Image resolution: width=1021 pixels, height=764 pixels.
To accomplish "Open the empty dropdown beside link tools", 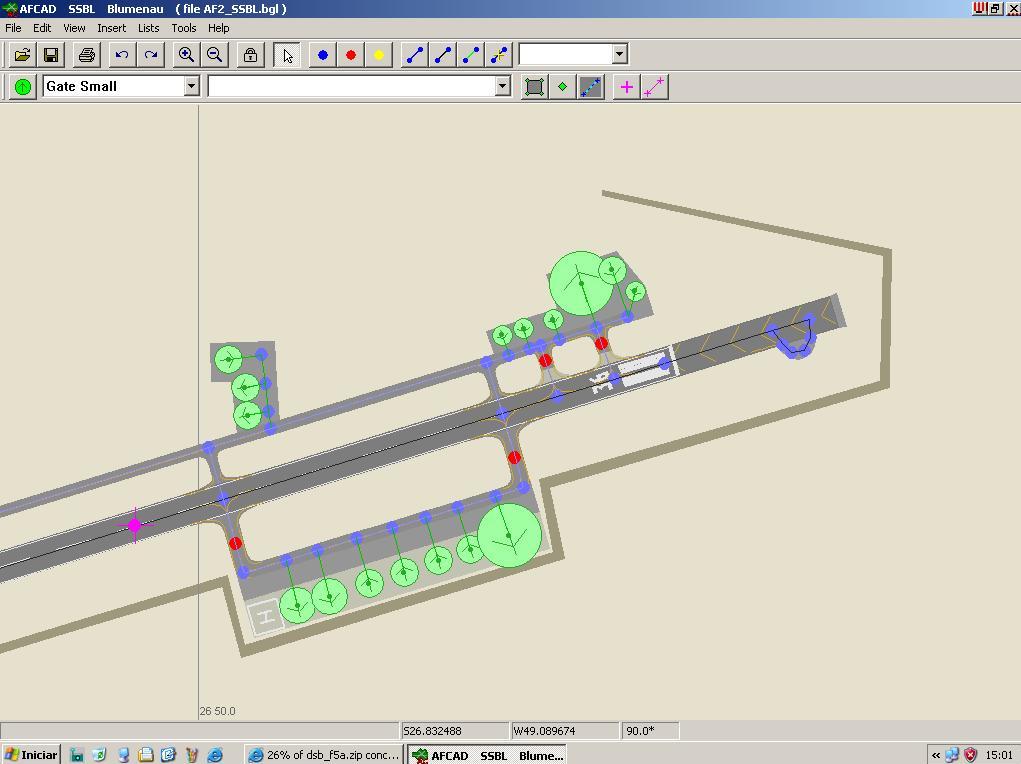I will point(620,54).
